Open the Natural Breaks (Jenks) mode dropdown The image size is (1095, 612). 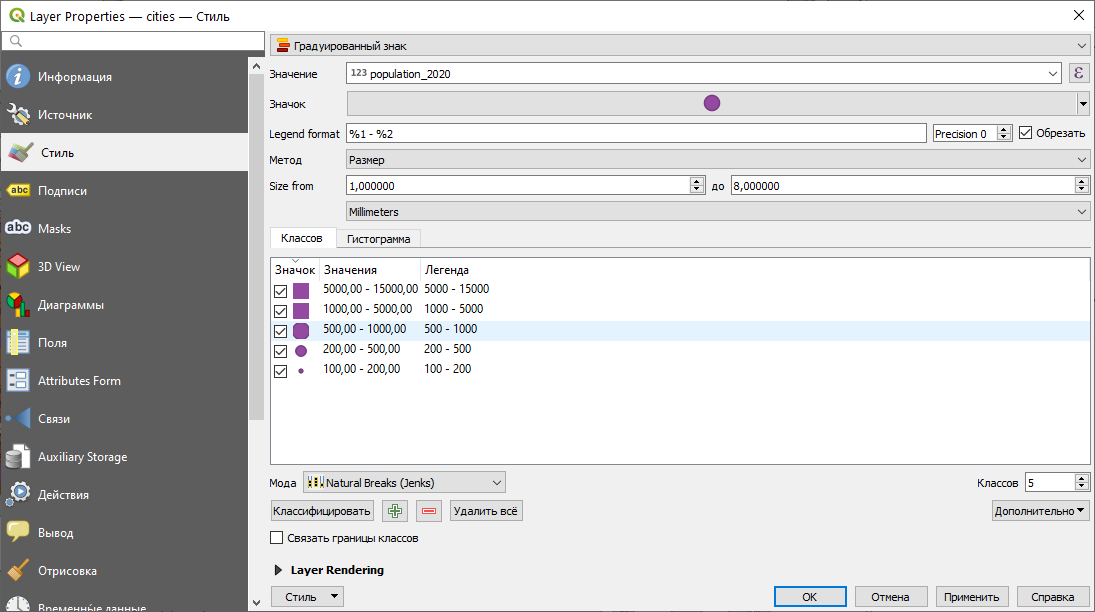404,483
